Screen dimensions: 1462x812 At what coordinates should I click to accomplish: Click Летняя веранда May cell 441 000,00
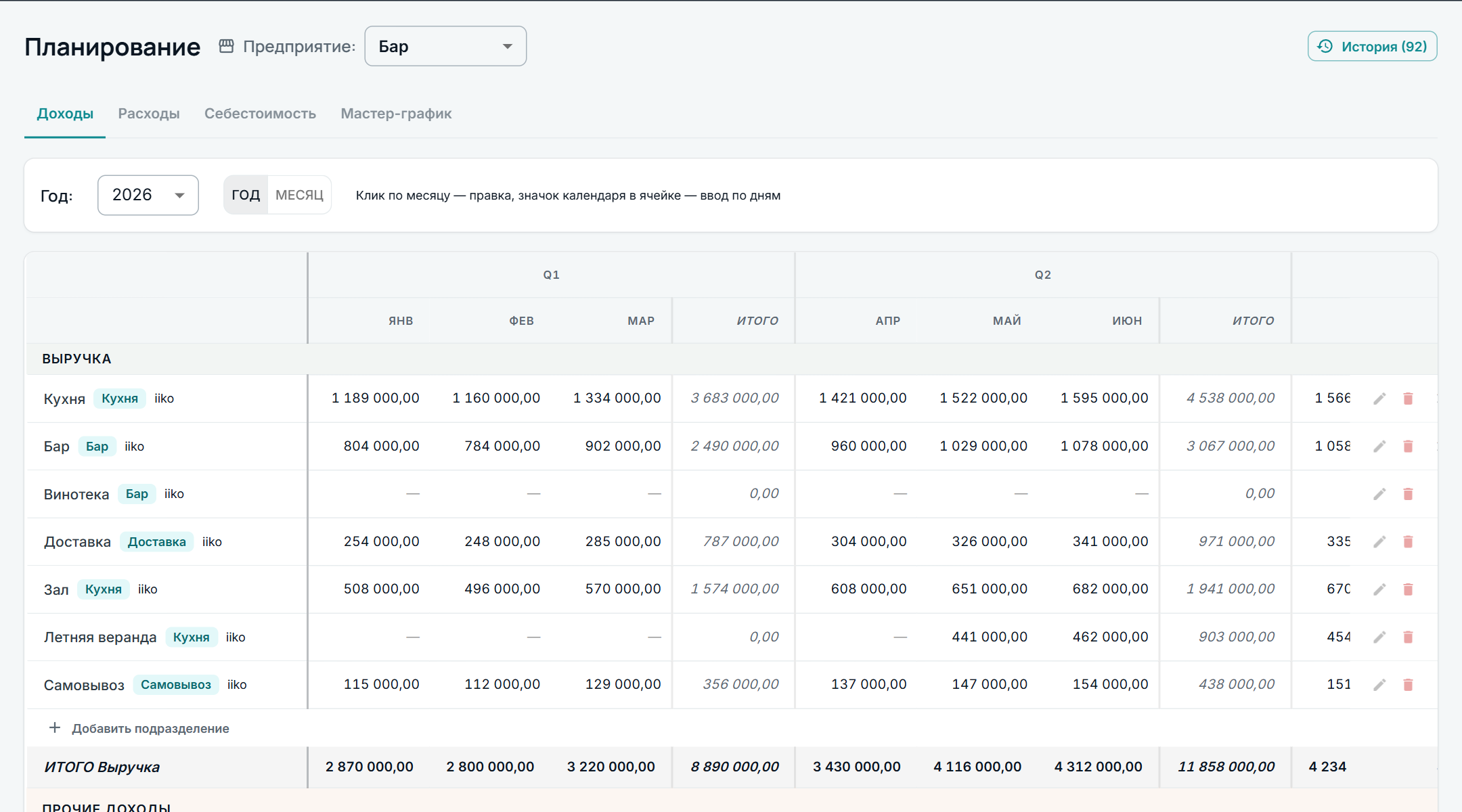(990, 637)
